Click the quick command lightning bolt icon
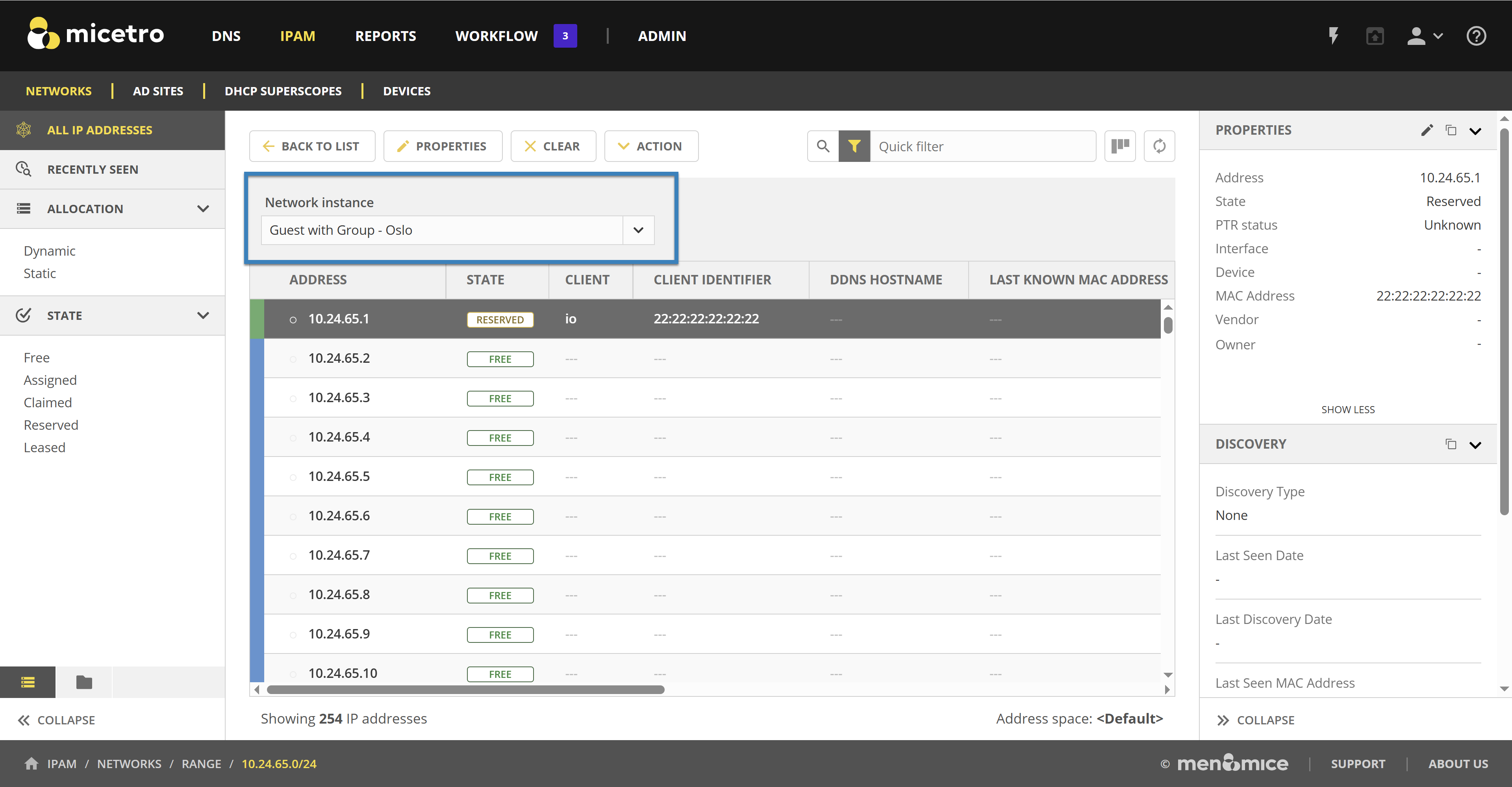The height and width of the screenshot is (787, 1512). point(1333,36)
